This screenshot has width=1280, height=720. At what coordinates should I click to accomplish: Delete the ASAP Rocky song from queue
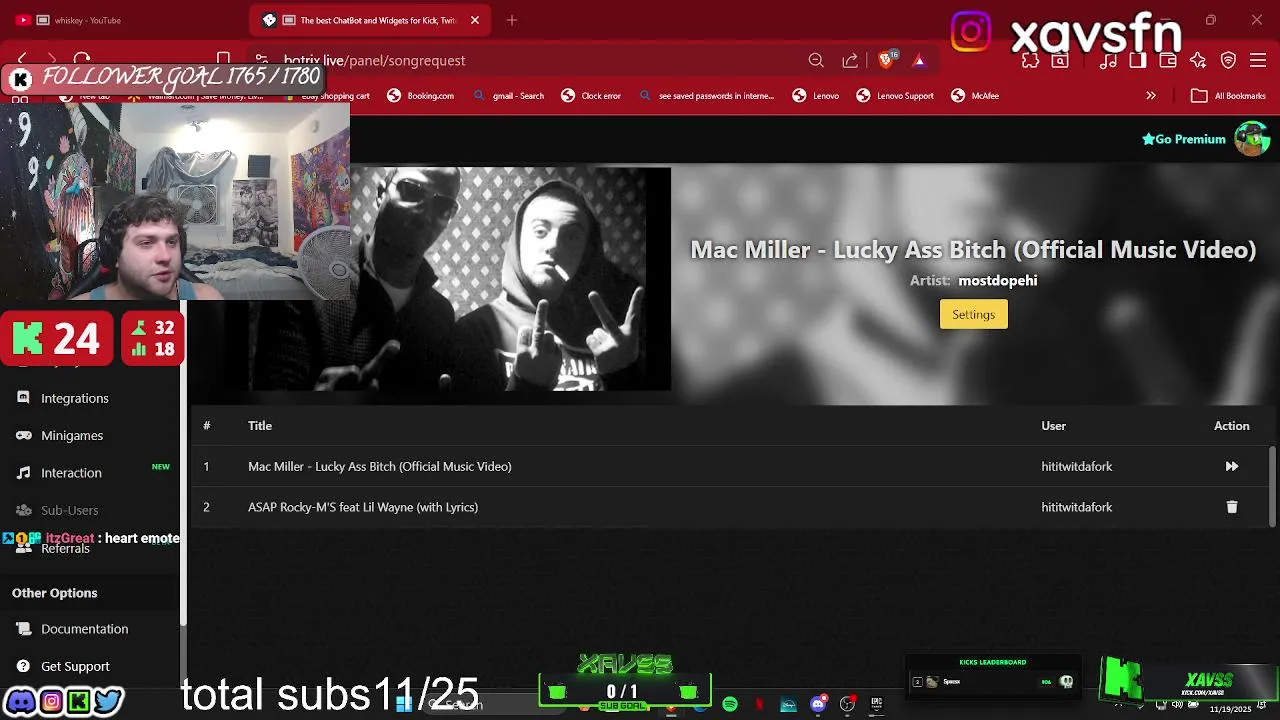[x=1232, y=507]
